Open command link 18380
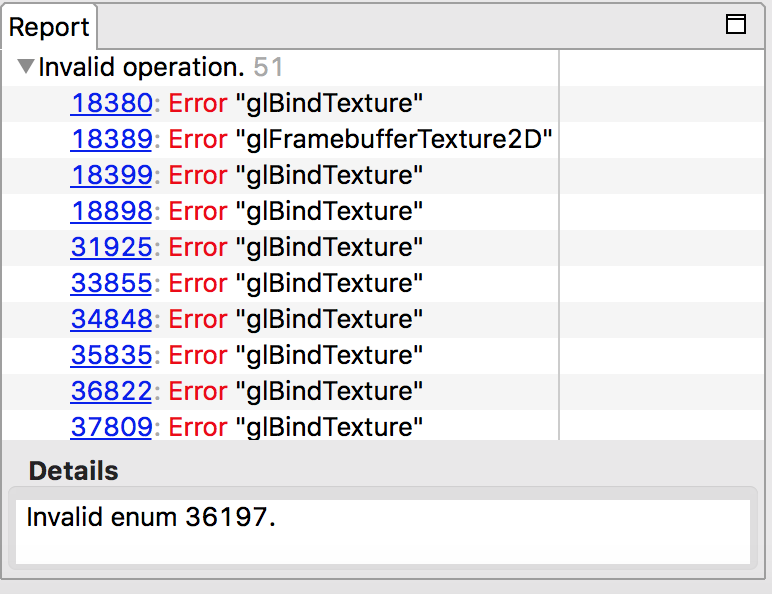 click(x=111, y=103)
